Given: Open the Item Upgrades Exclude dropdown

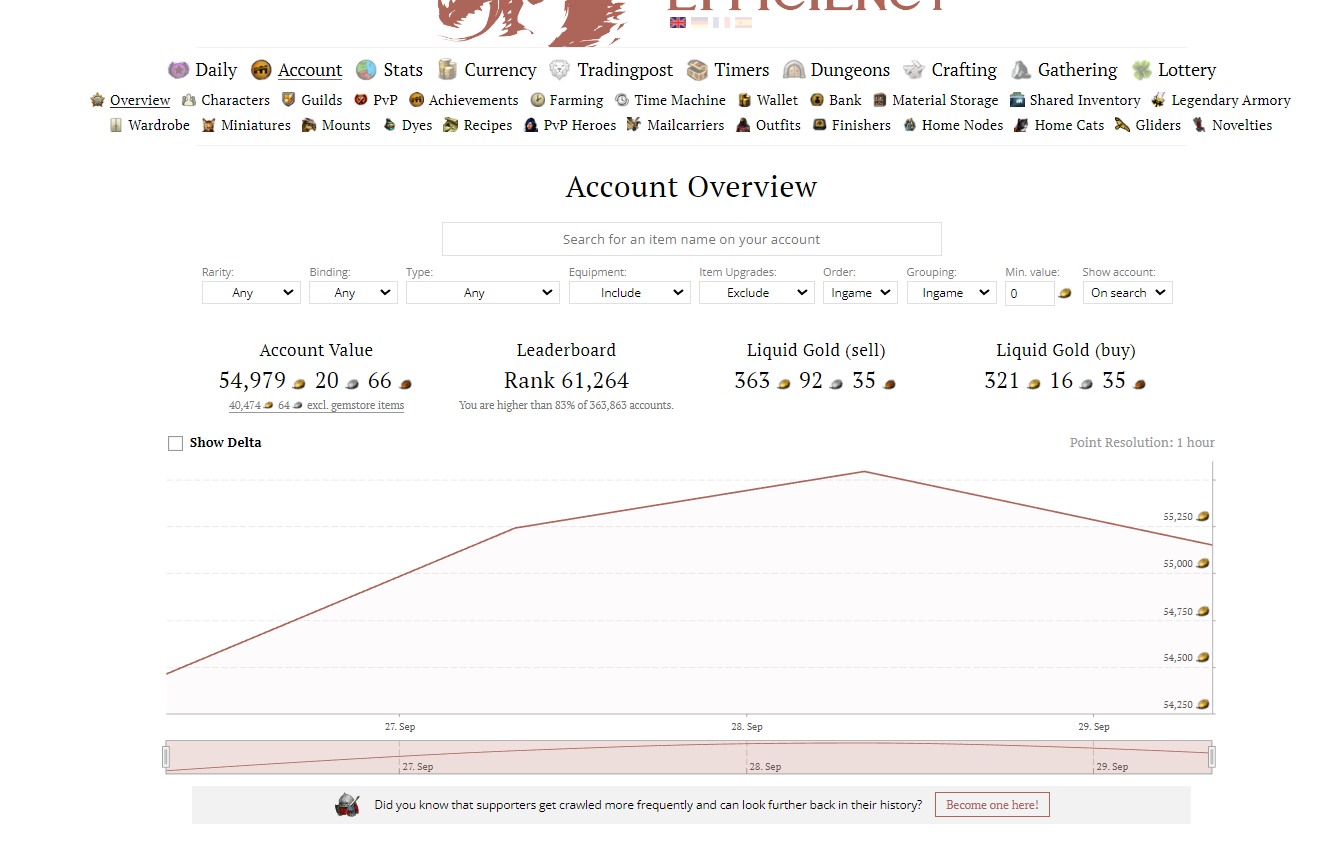Looking at the screenshot, I should click(x=756, y=293).
